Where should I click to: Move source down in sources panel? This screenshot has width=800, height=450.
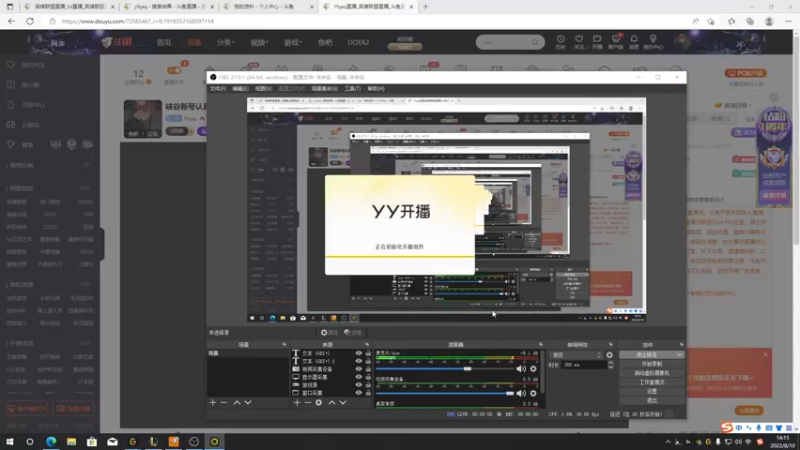point(343,403)
